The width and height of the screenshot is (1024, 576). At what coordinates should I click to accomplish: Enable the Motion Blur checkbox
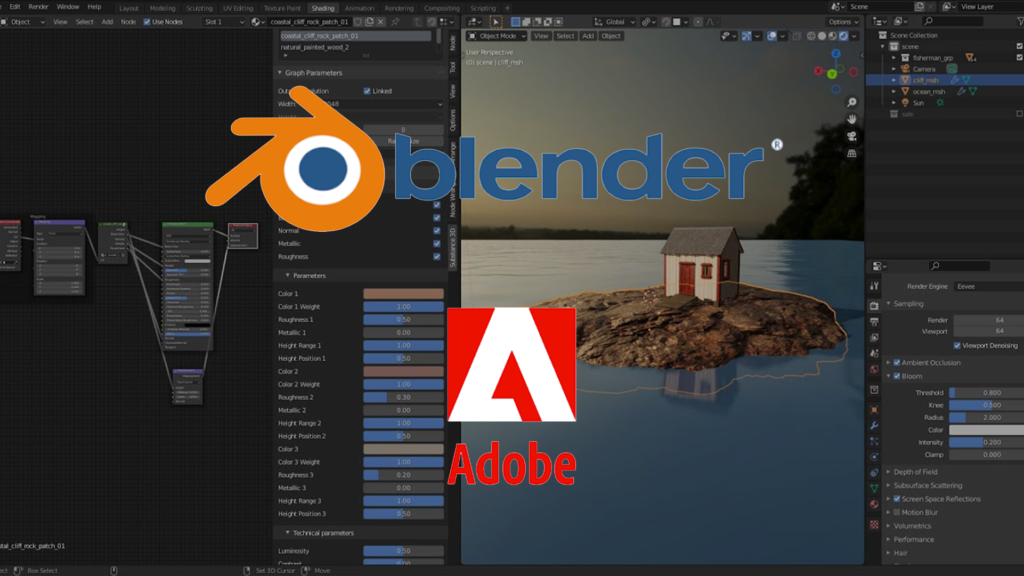(897, 513)
